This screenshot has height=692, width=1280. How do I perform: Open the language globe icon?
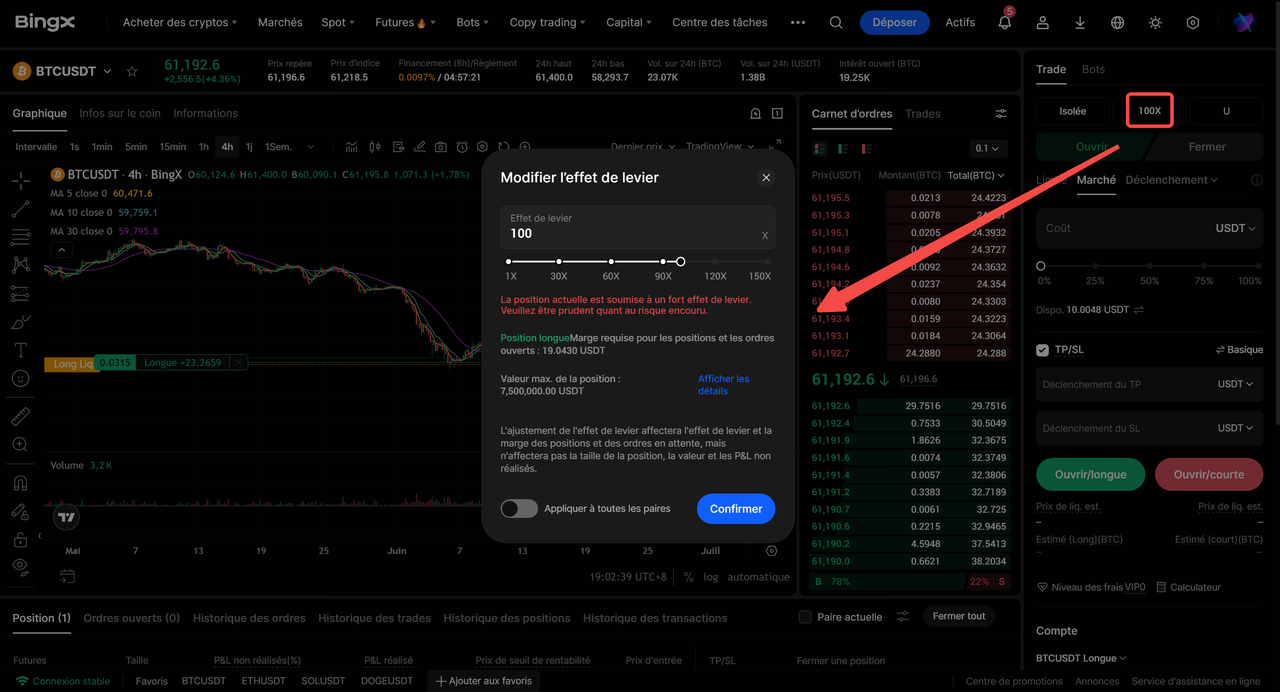(x=1117, y=22)
